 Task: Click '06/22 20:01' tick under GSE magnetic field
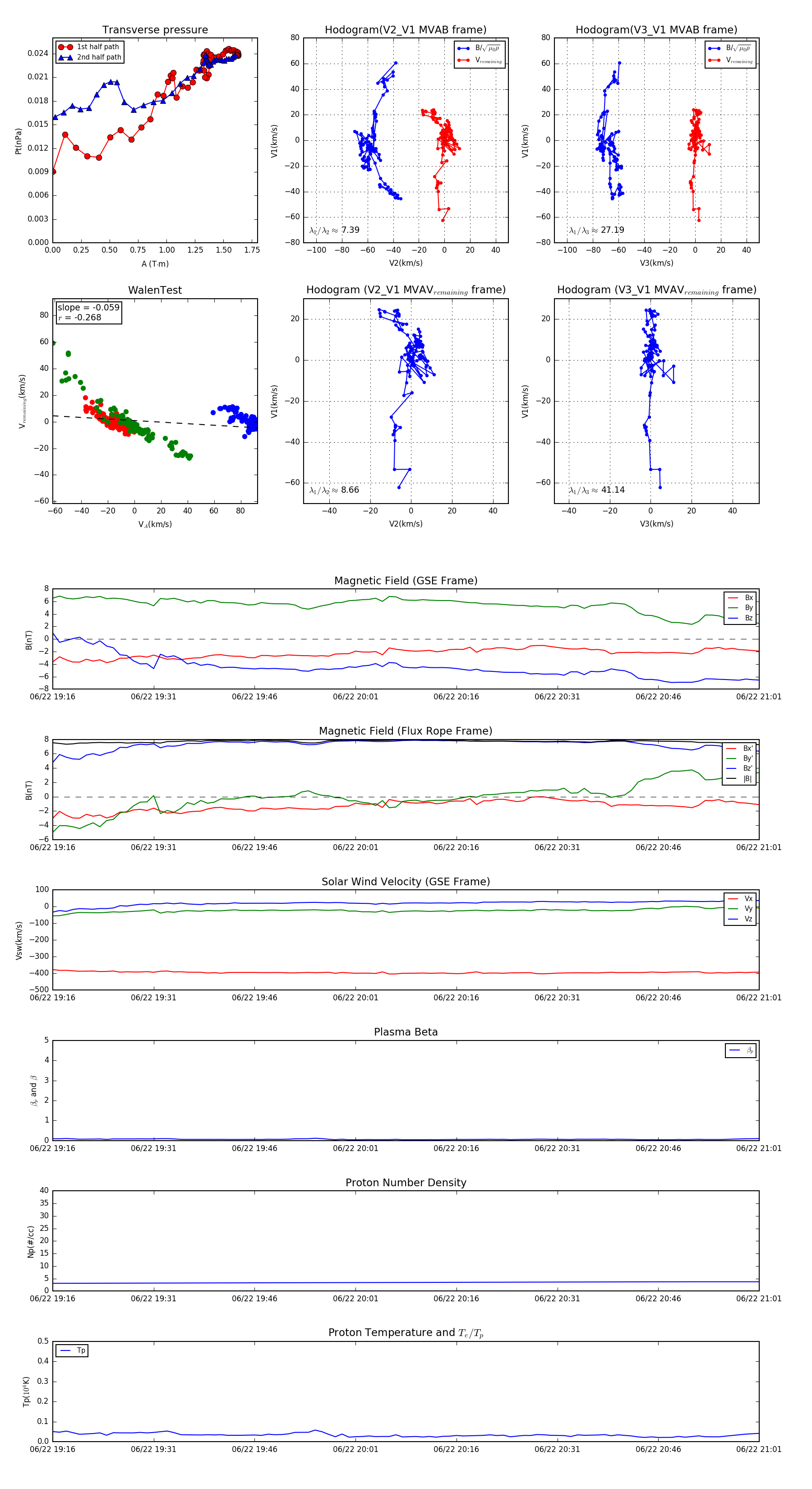(x=355, y=697)
